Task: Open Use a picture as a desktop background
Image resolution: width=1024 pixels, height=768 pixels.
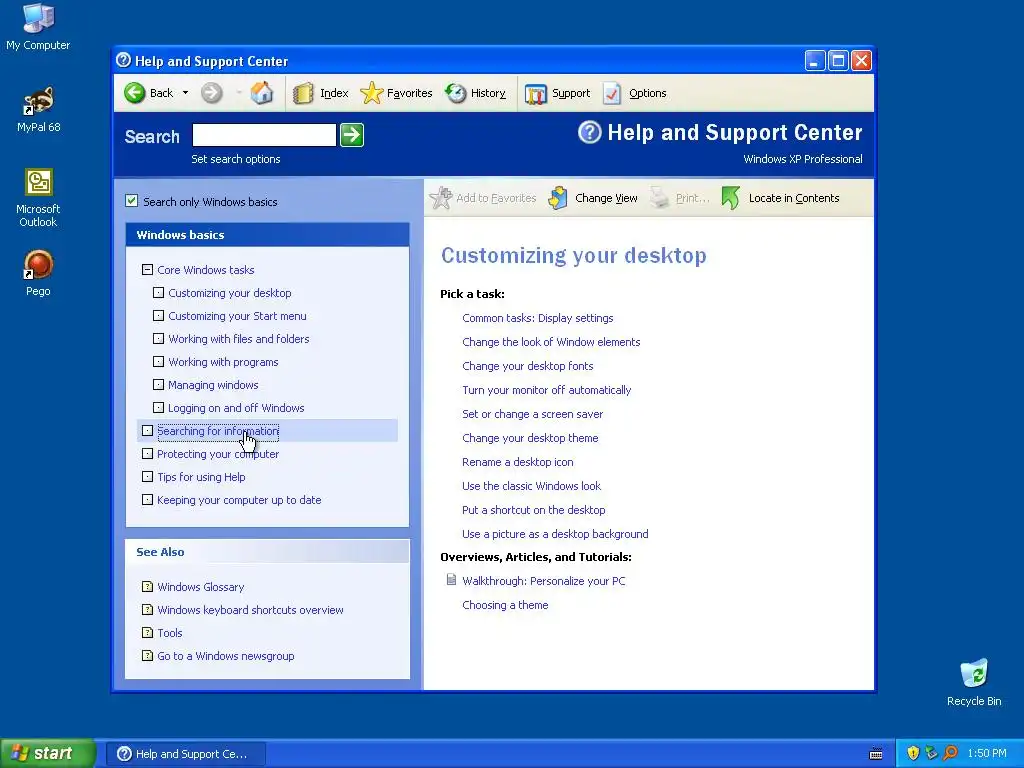Action: pyautogui.click(x=555, y=534)
